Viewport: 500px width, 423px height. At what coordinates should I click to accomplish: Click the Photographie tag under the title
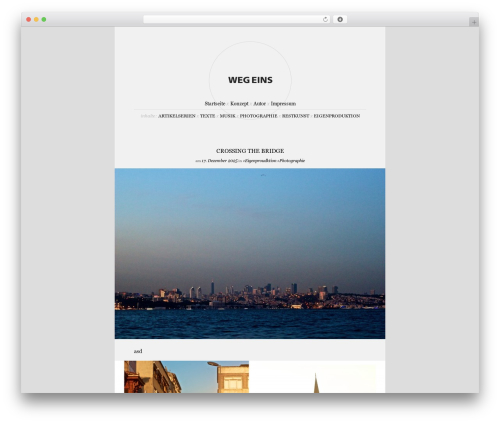(x=292, y=161)
